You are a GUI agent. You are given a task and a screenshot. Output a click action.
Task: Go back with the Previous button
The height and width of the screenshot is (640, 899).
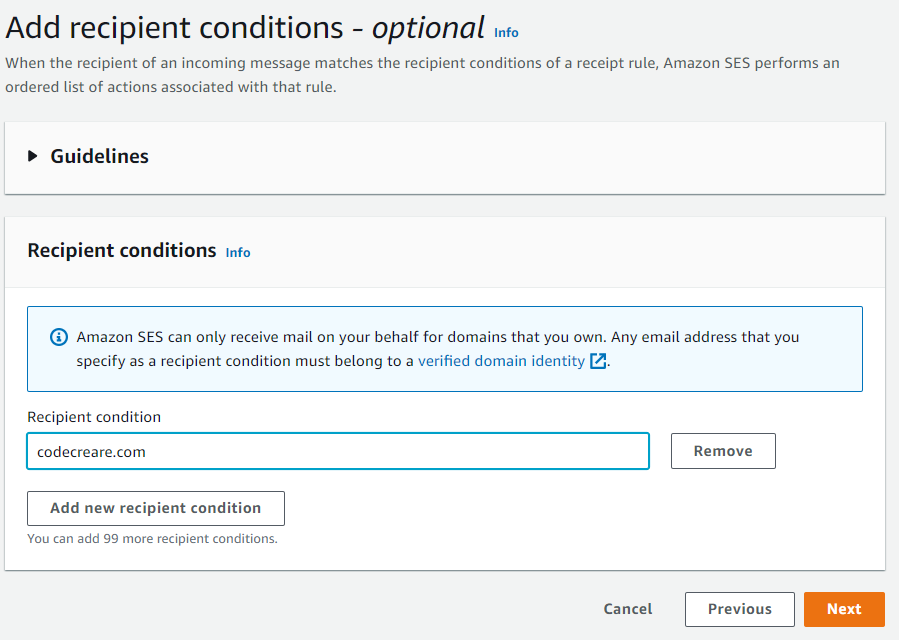click(740, 609)
